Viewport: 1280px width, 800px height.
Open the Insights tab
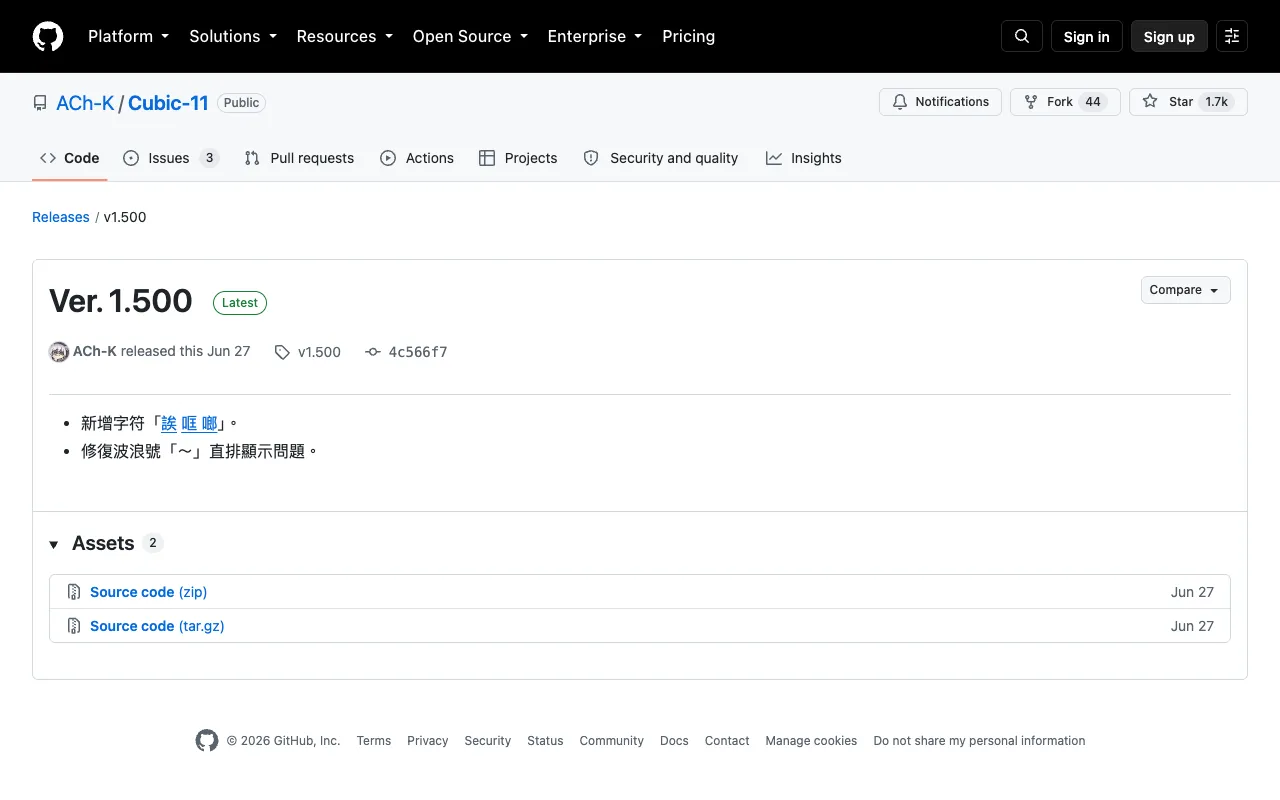(x=804, y=158)
